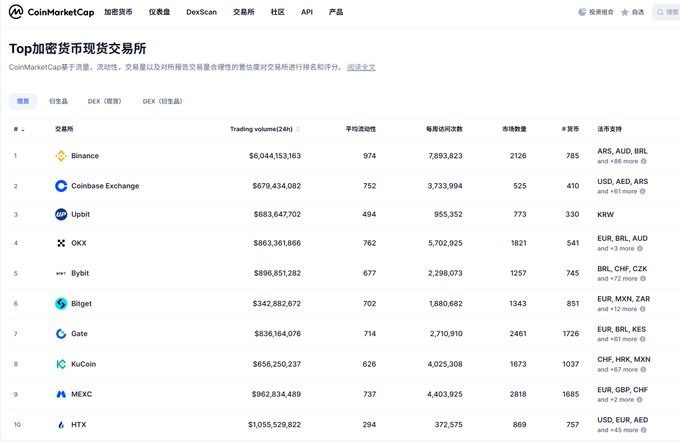Click the 每周访问次数 column header
The width and height of the screenshot is (680, 443).
pos(444,129)
